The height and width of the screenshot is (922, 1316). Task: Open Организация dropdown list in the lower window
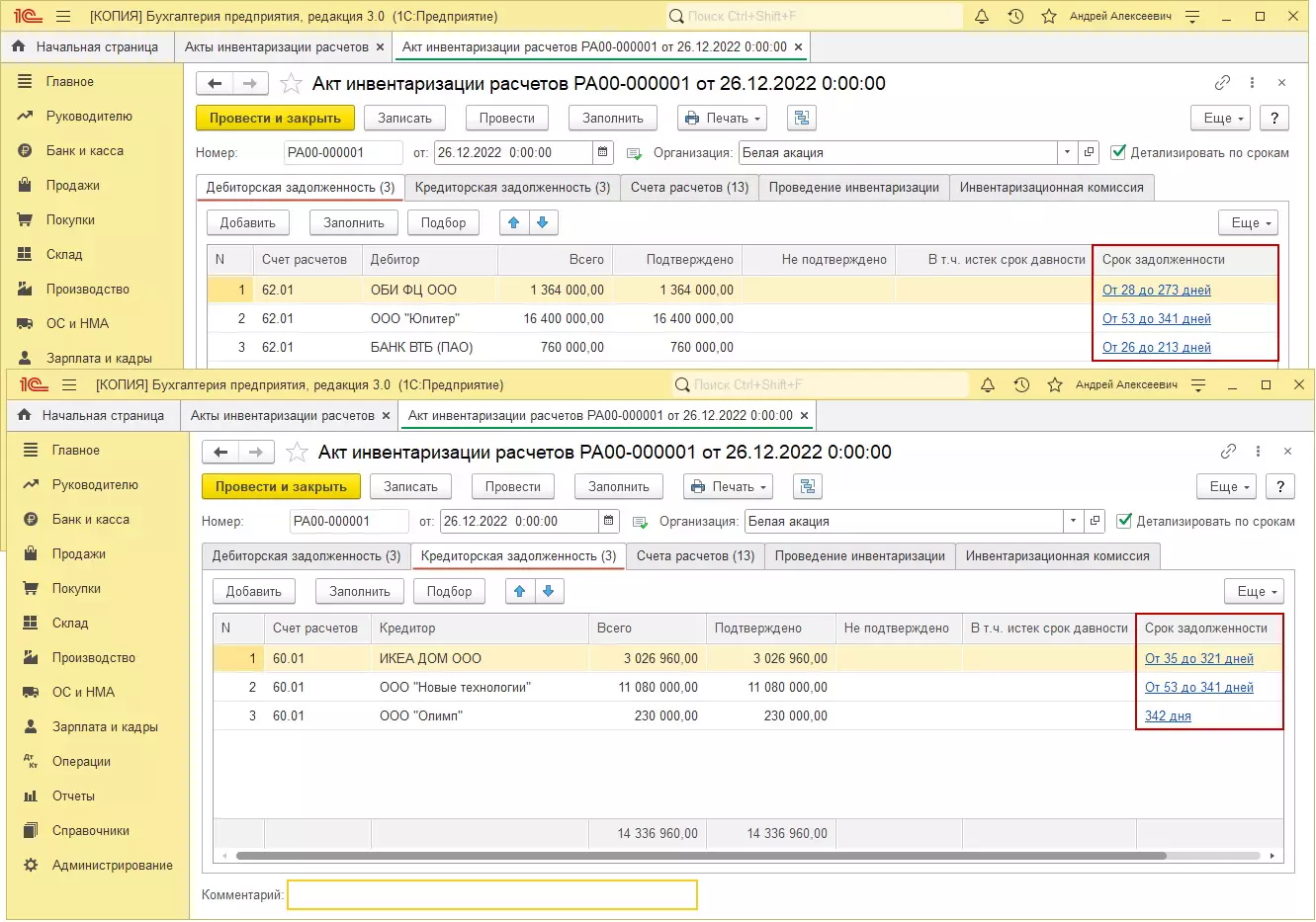click(x=1073, y=522)
